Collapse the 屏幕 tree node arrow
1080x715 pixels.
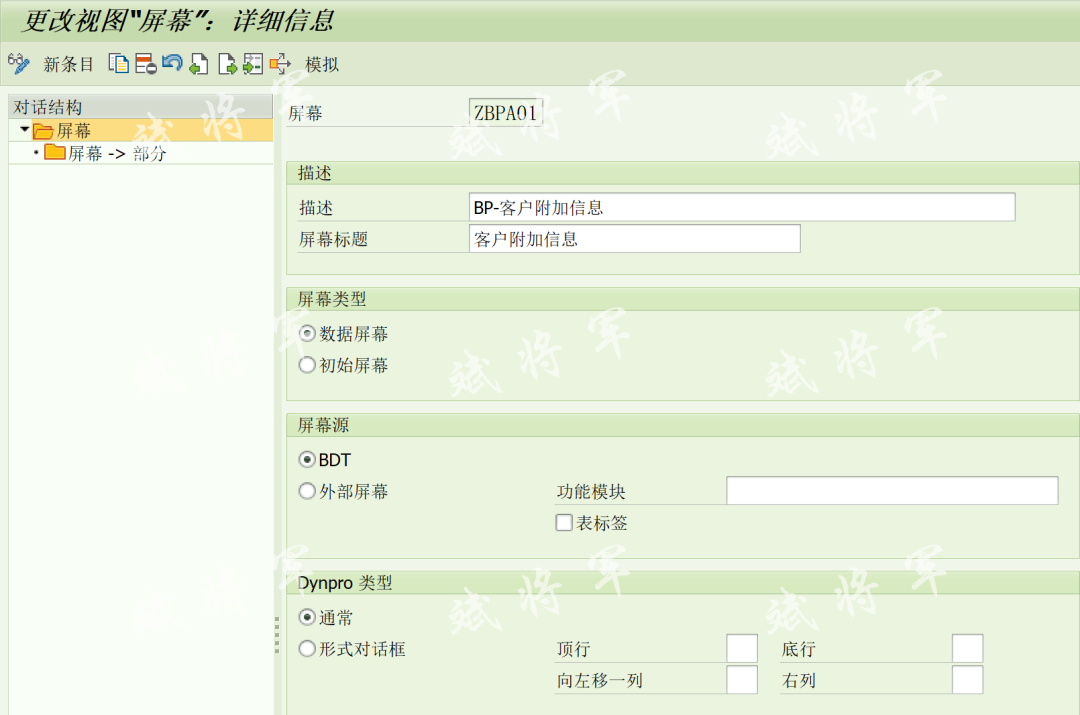coord(25,129)
